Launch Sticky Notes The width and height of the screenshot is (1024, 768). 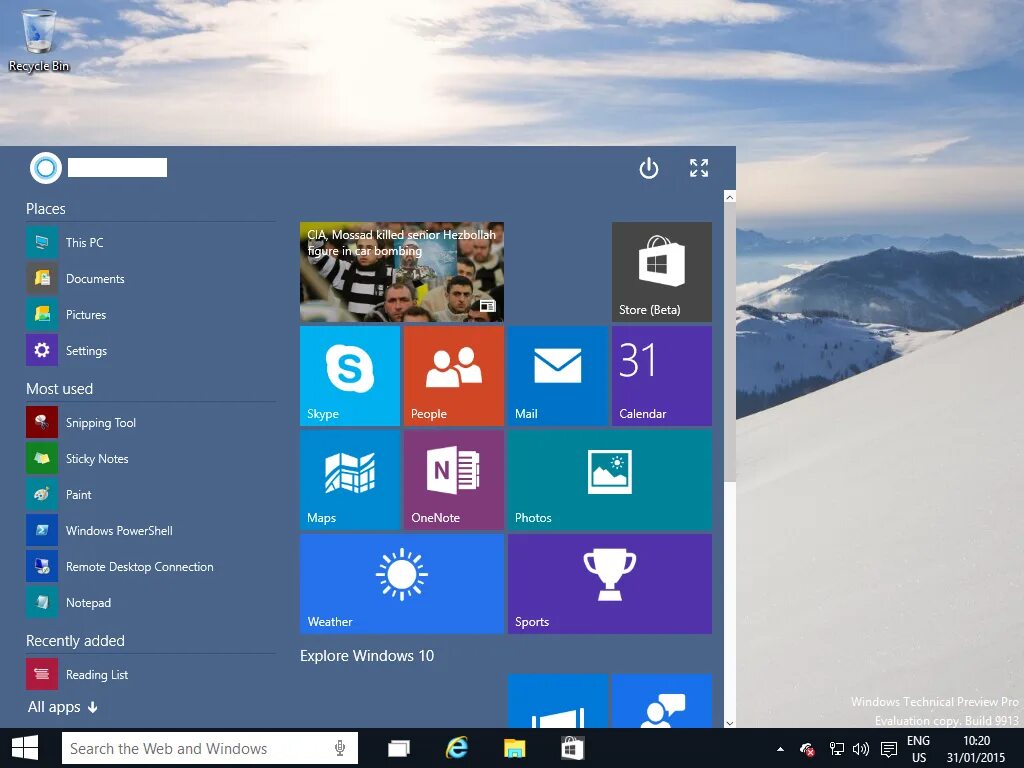[x=150, y=458]
